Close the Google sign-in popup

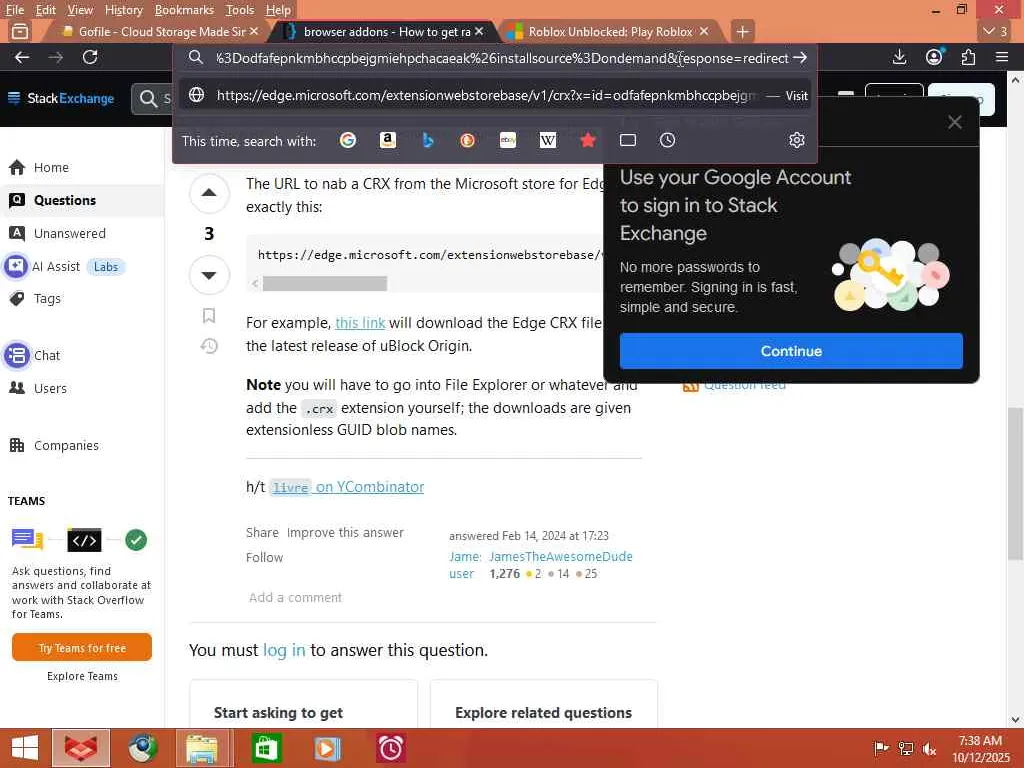pyautogui.click(x=955, y=122)
